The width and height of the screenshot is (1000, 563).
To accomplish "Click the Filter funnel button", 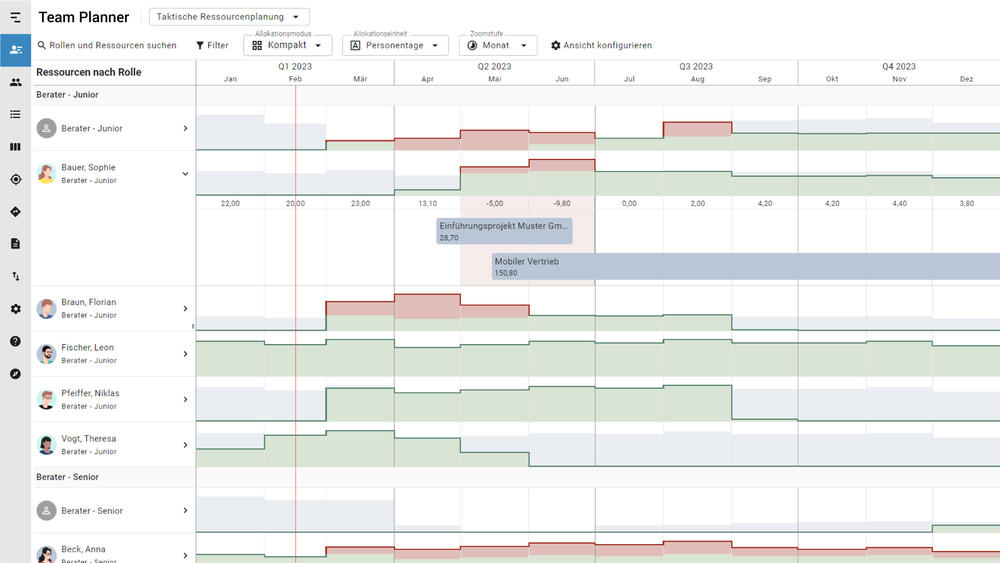I will pyautogui.click(x=212, y=45).
